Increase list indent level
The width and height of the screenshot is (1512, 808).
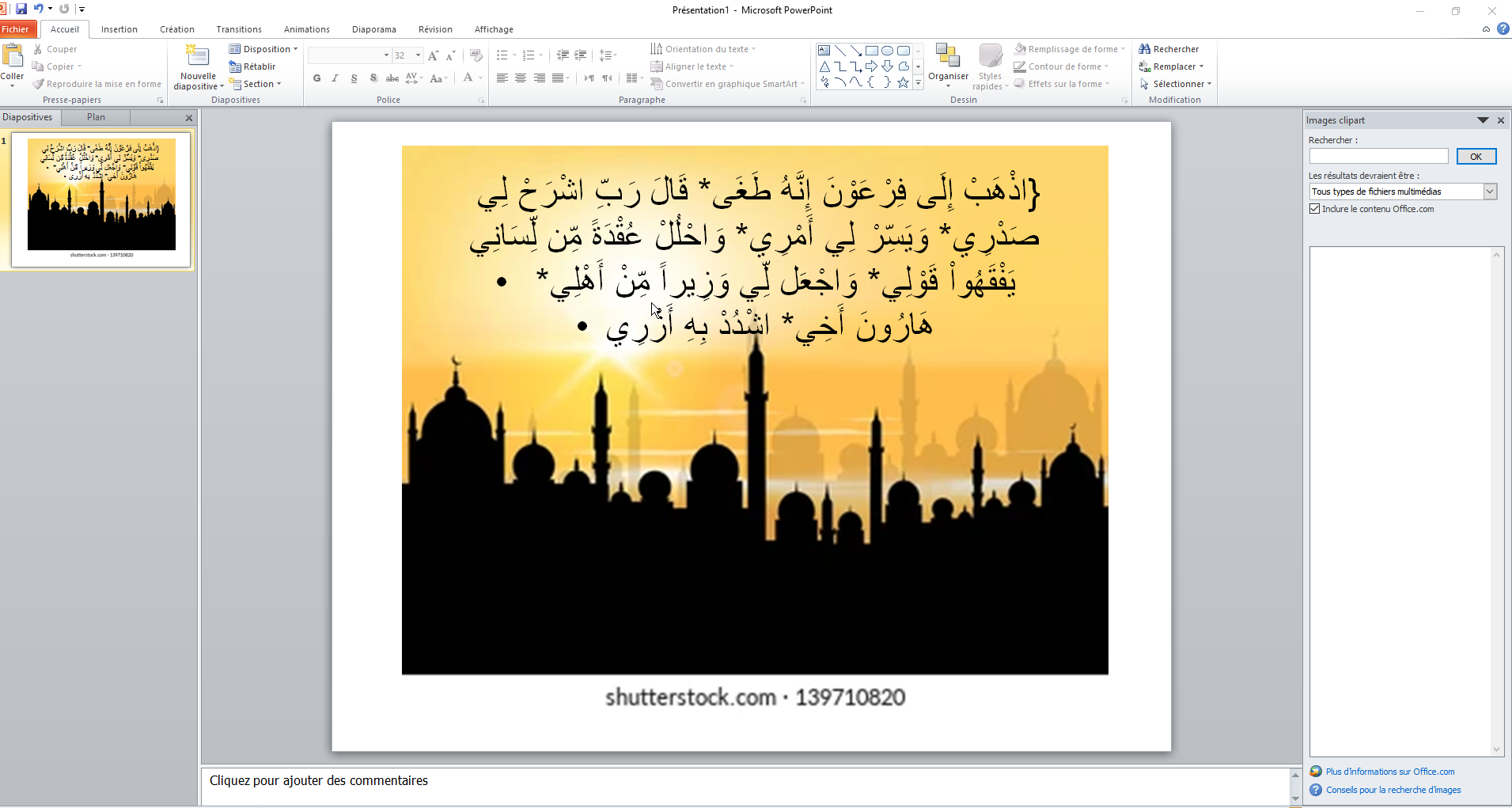[x=581, y=55]
